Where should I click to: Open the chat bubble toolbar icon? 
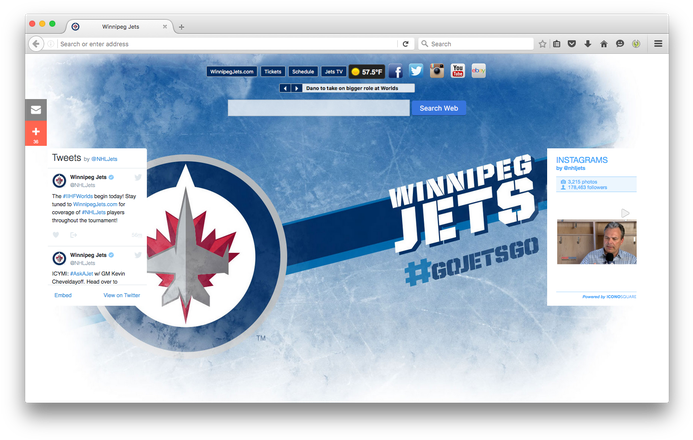coord(620,44)
